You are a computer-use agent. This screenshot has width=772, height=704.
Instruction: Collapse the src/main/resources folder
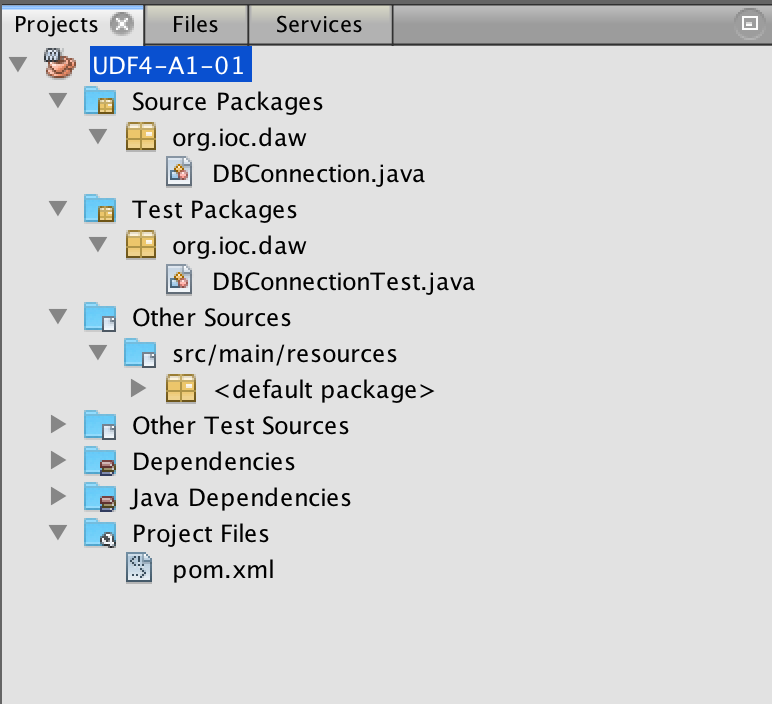[x=98, y=352]
